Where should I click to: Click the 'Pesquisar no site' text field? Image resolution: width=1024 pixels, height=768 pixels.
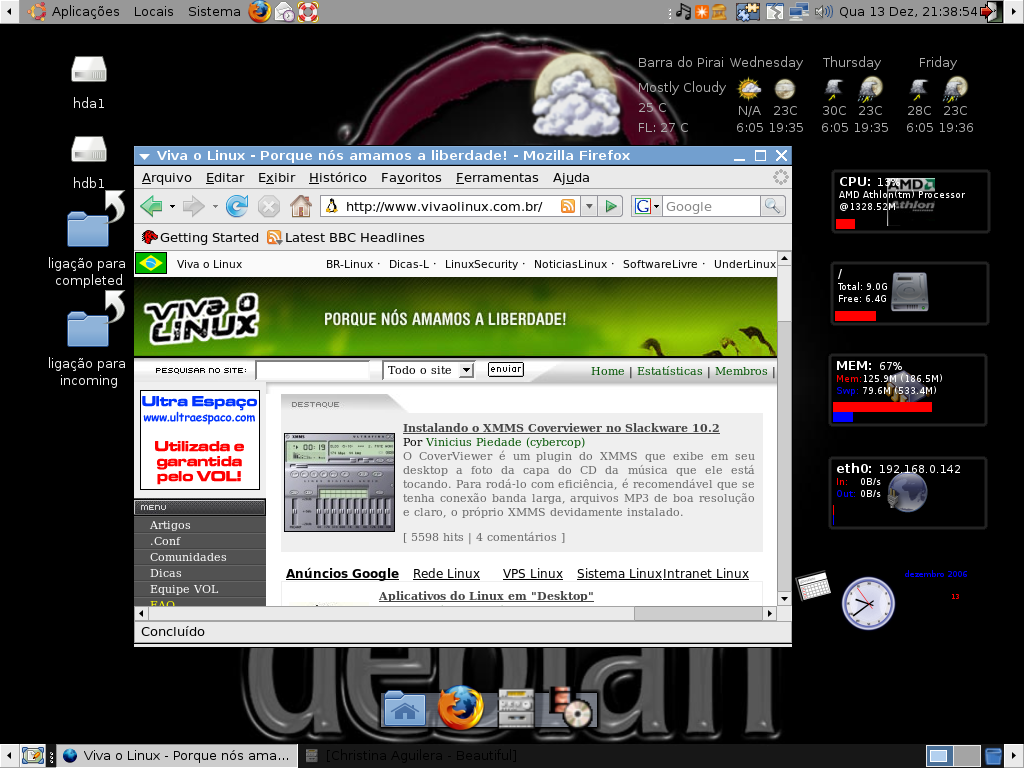coord(313,370)
